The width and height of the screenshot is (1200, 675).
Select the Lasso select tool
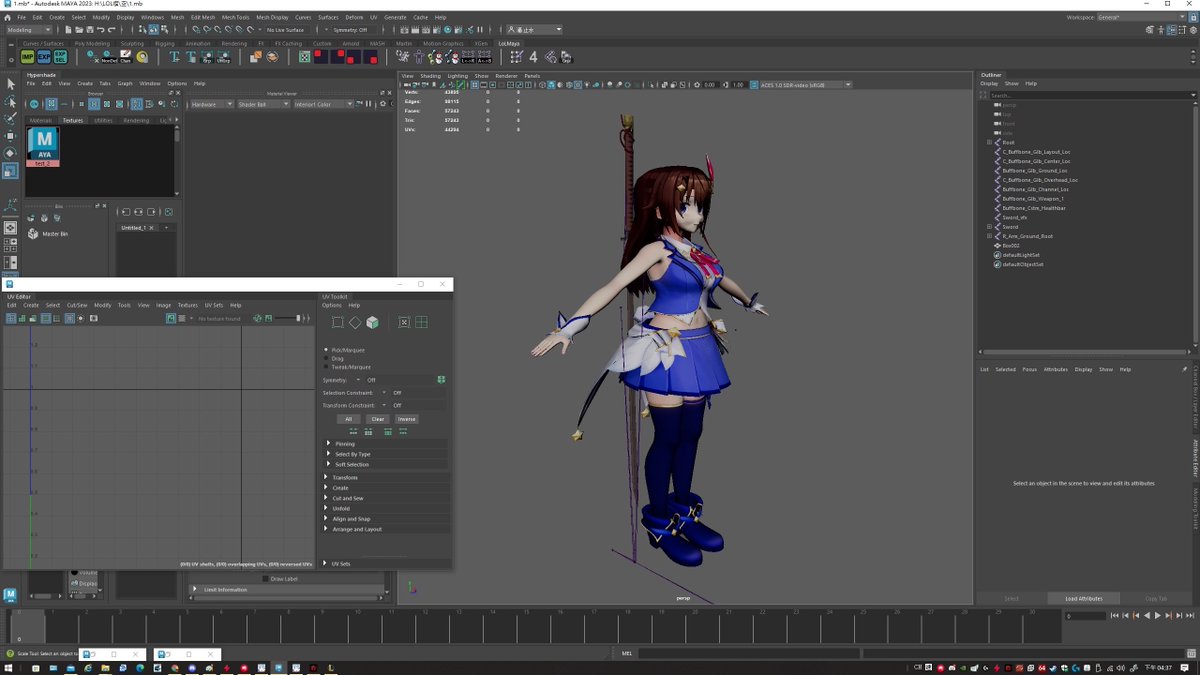coord(11,102)
